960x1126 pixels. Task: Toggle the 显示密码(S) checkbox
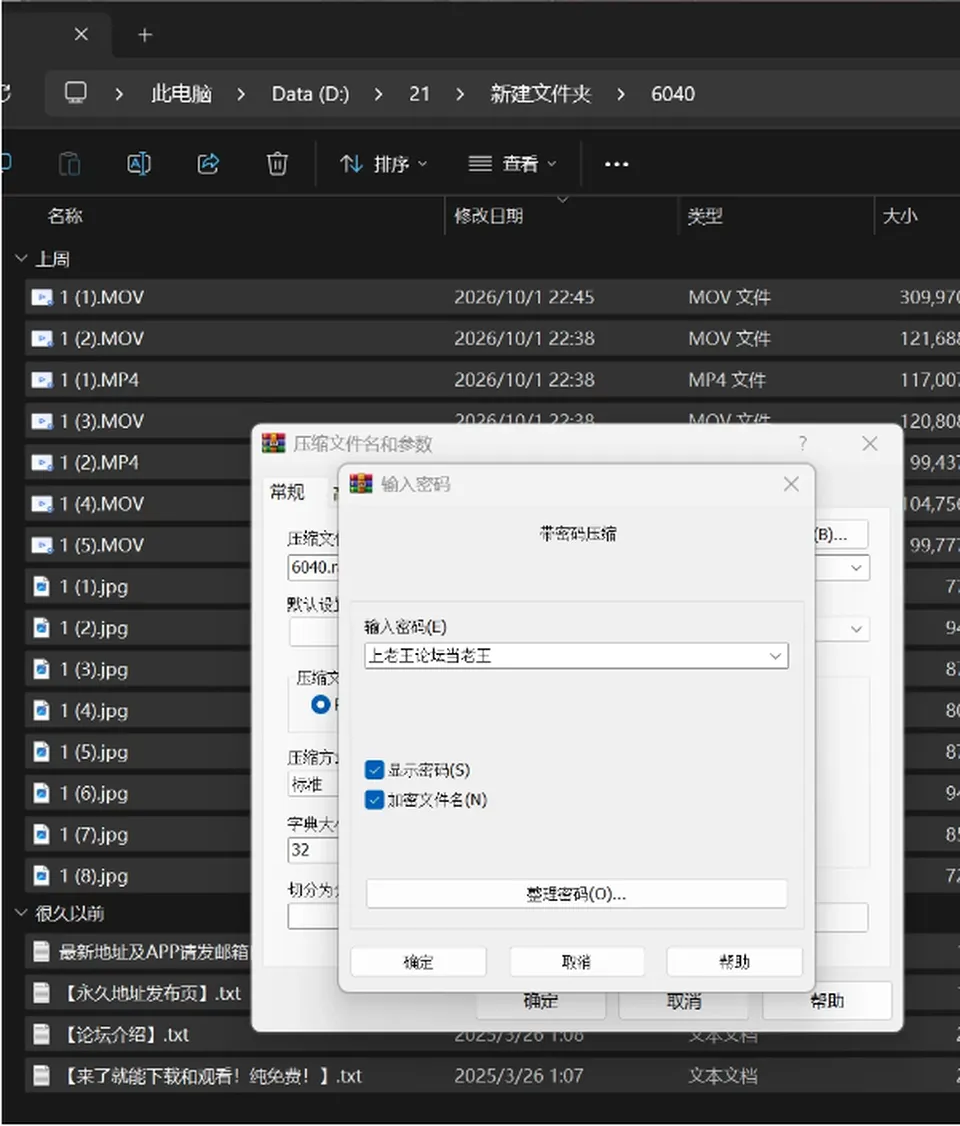(374, 770)
